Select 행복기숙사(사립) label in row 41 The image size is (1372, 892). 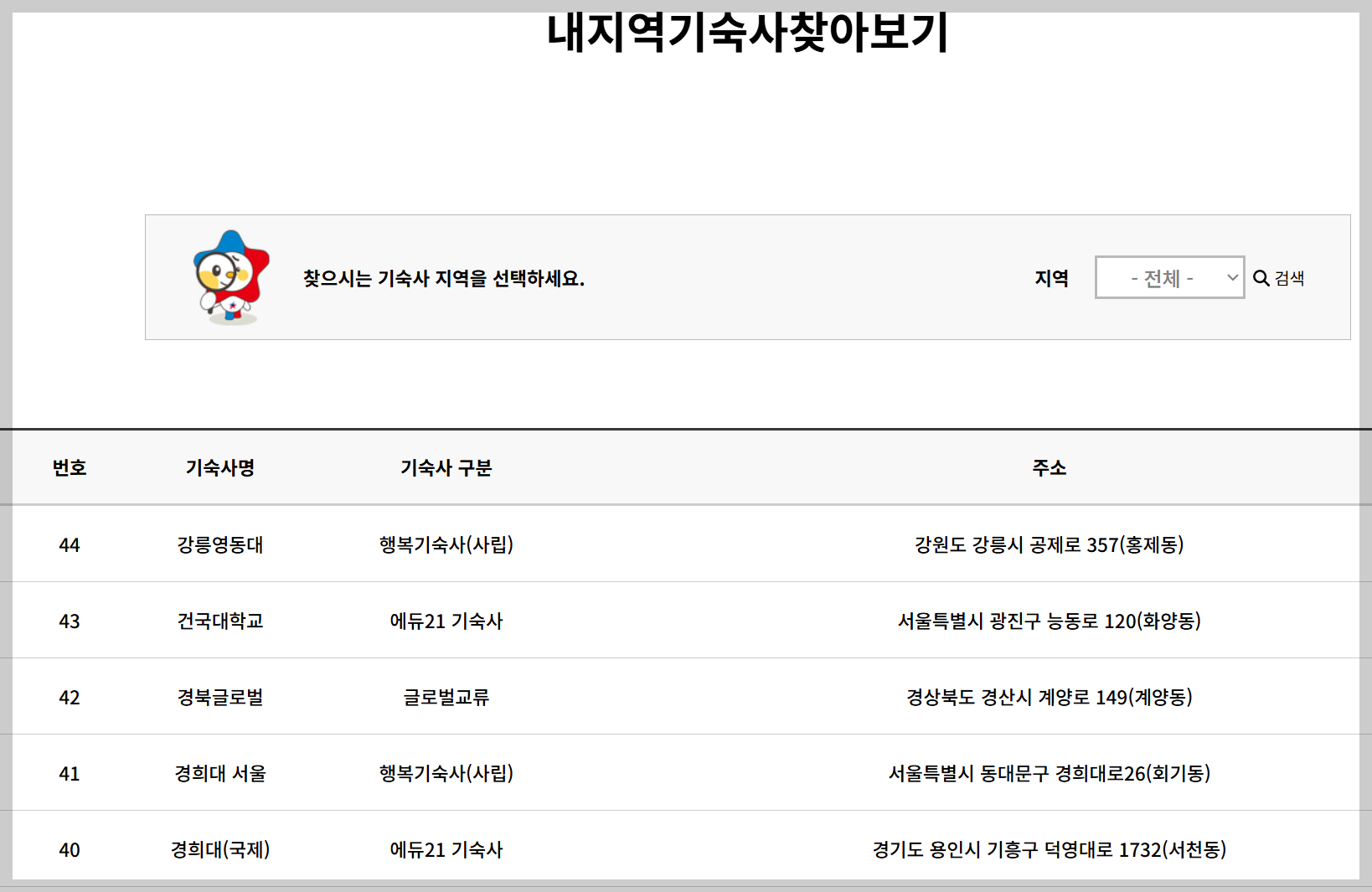446,773
